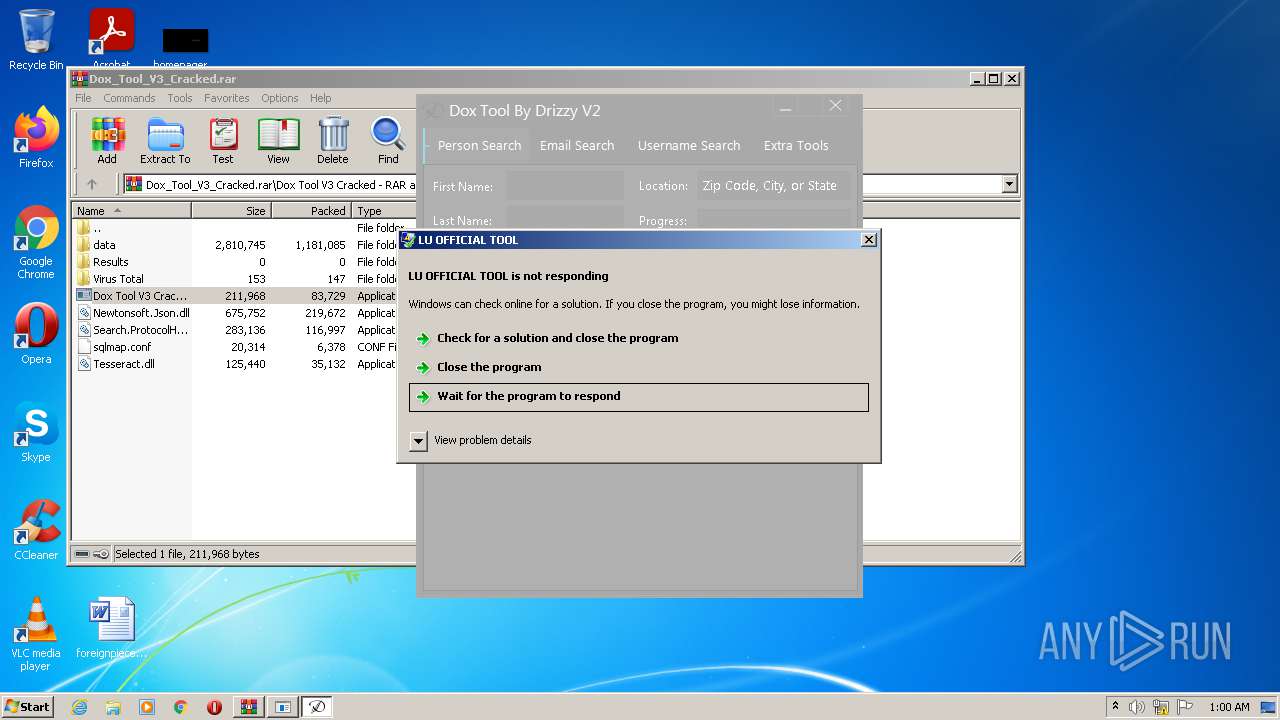Screen dimensions: 1280x720
Task: Click the network tray icon
Action: 1161,707
